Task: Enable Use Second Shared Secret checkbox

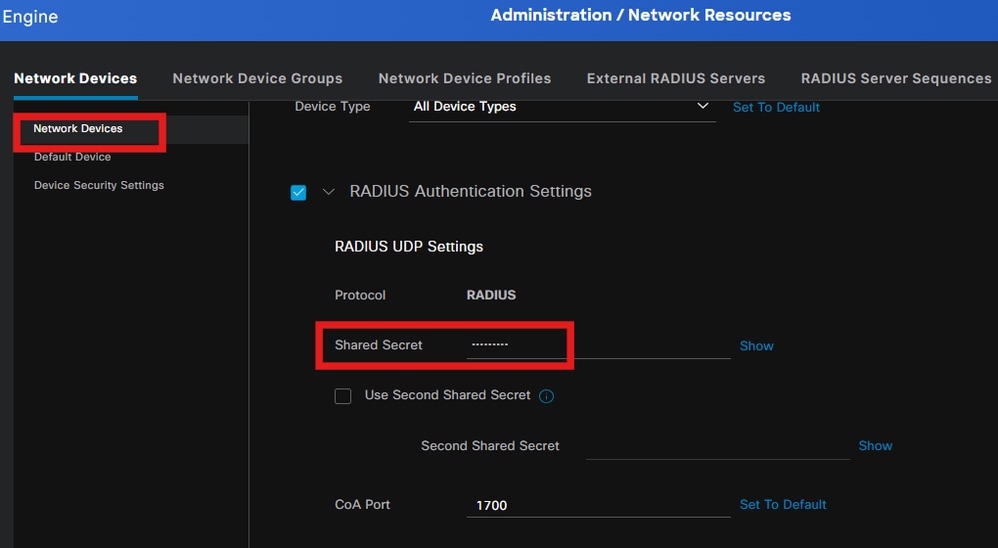Action: pos(343,396)
